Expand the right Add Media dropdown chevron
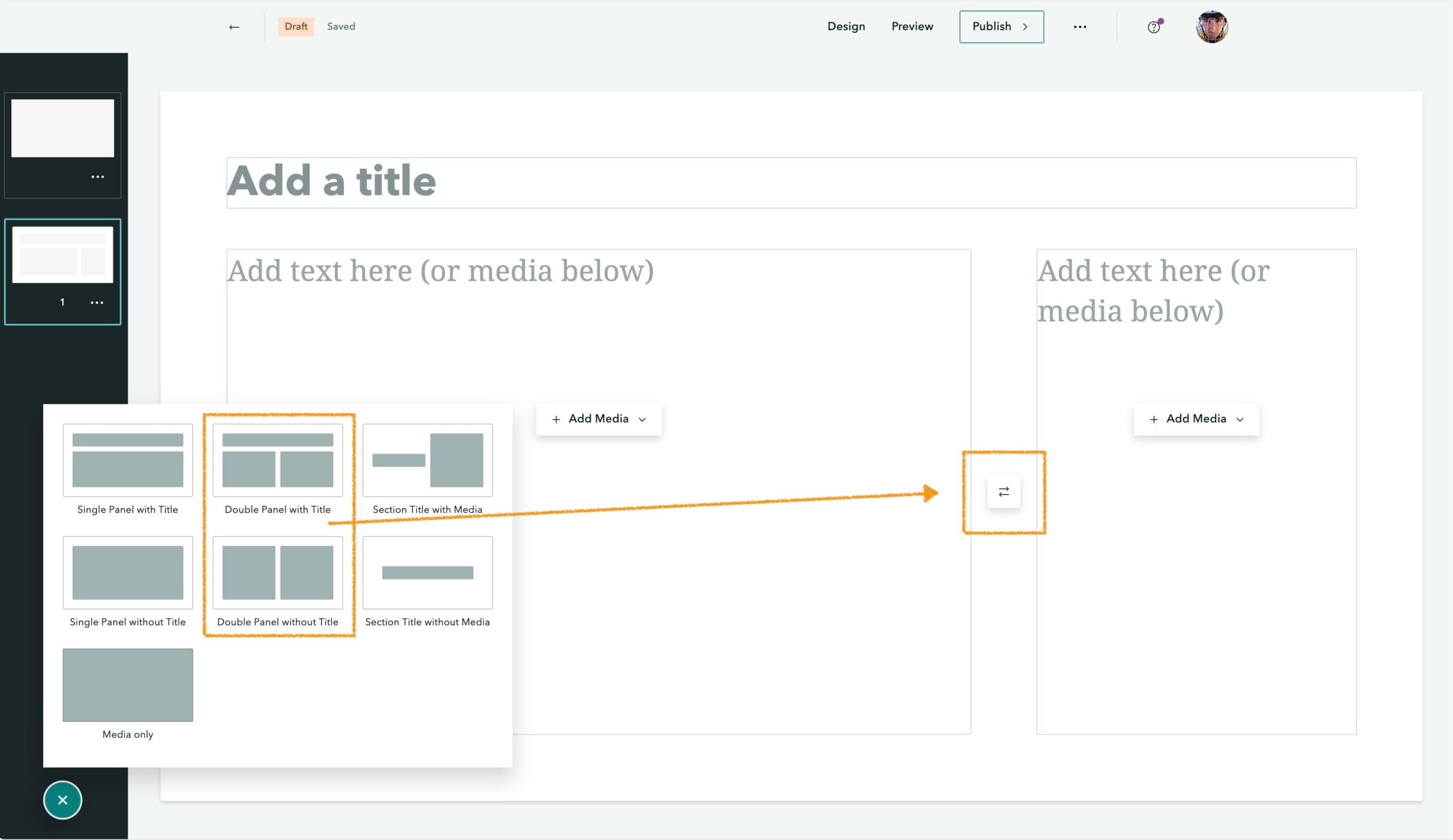 click(x=1241, y=419)
